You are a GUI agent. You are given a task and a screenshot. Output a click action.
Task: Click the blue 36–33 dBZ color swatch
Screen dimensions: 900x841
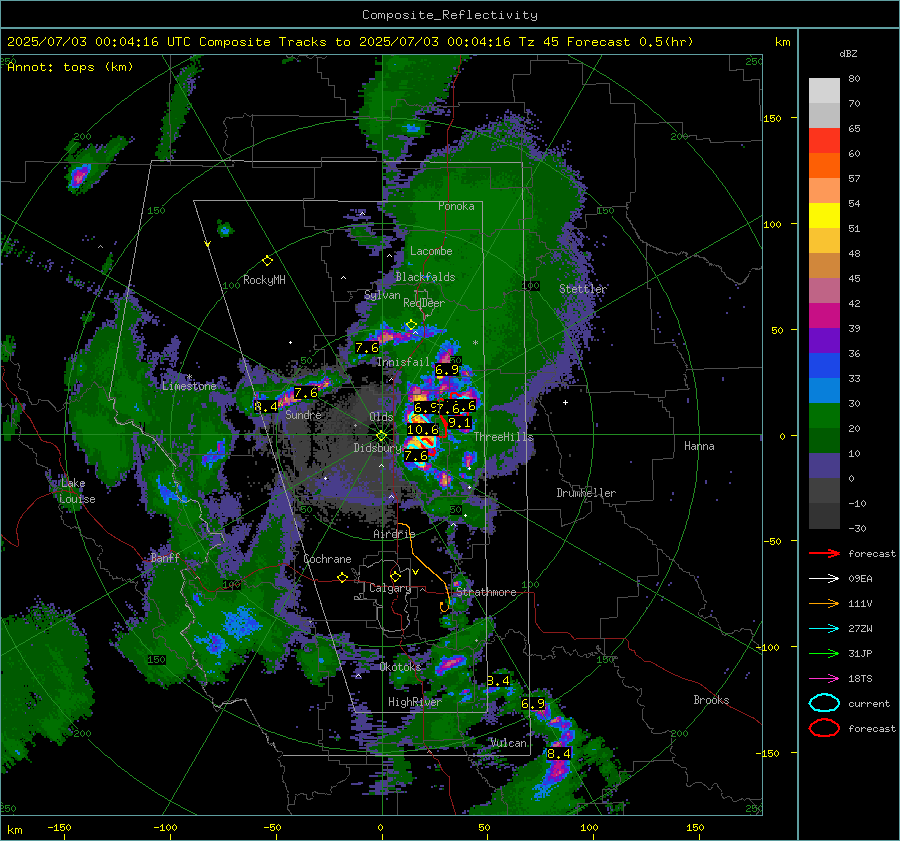click(x=824, y=366)
